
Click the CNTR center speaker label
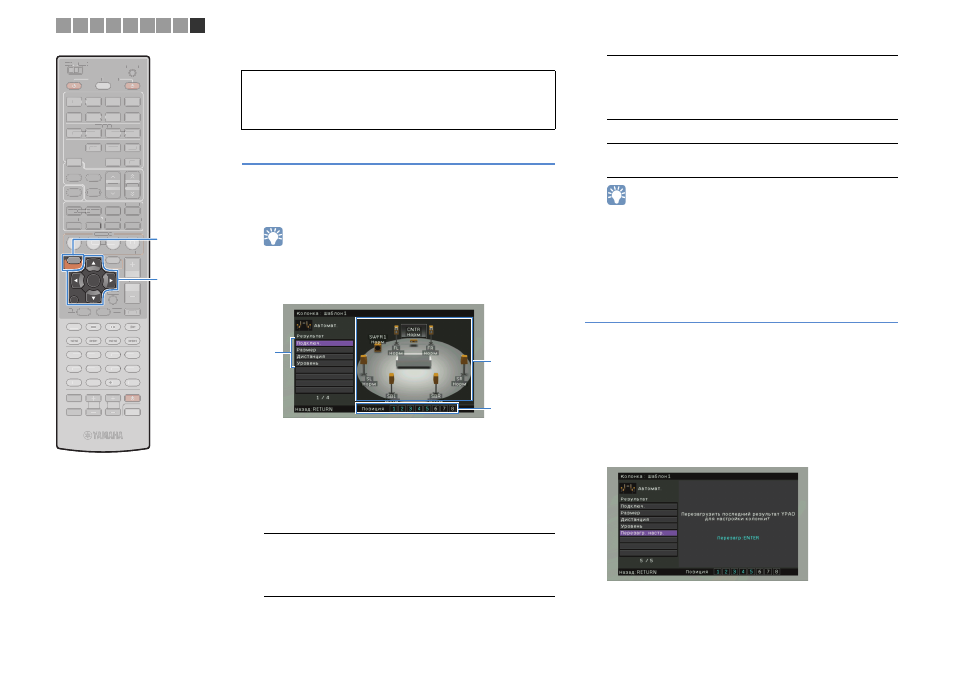(x=414, y=331)
